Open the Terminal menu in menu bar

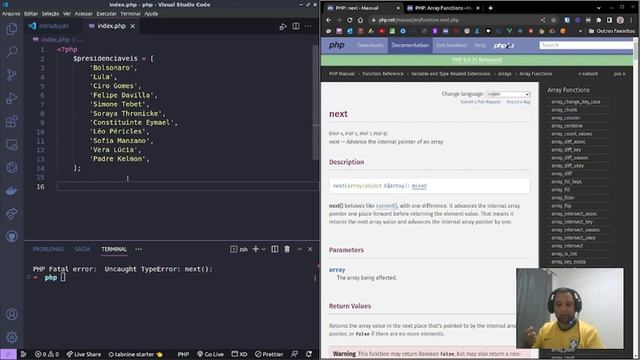click(x=130, y=13)
